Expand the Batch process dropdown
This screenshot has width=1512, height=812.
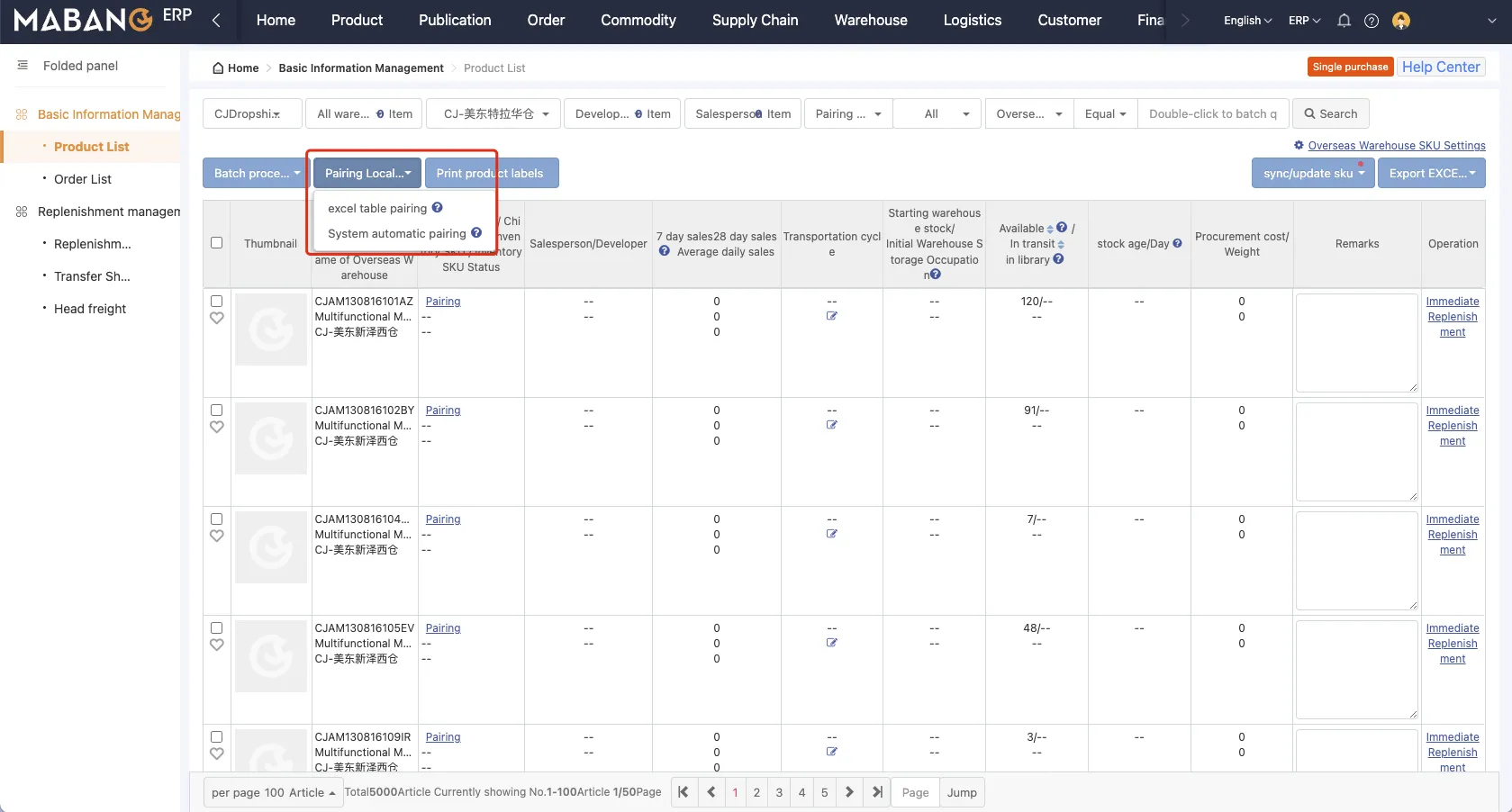257,174
